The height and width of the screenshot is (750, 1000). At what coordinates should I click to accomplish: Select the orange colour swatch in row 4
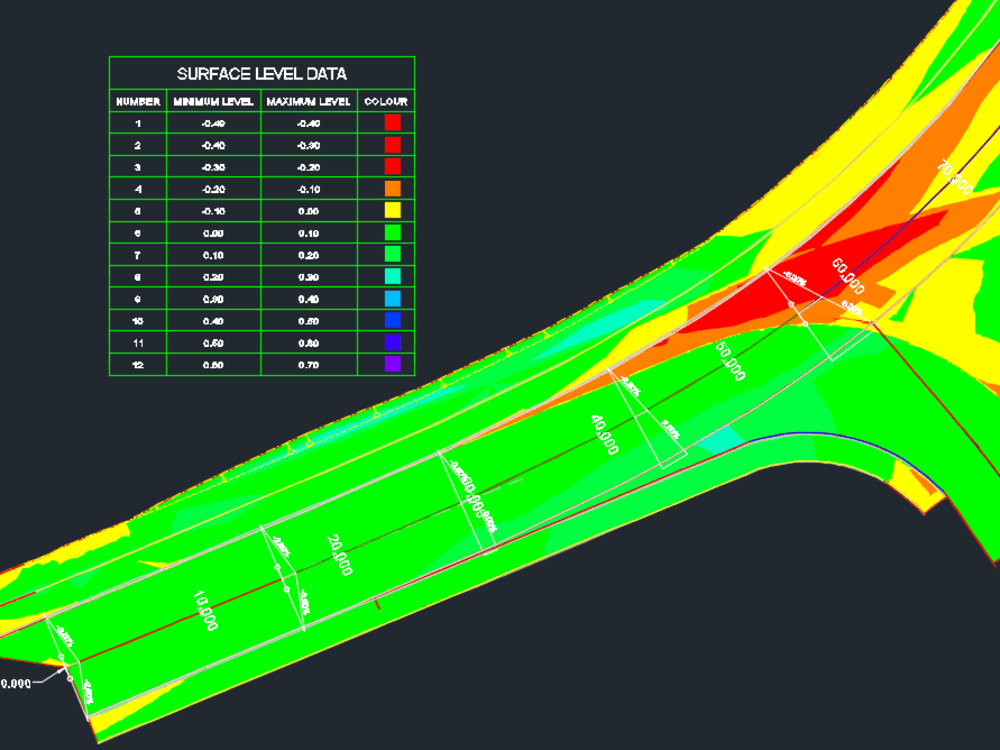[x=394, y=188]
